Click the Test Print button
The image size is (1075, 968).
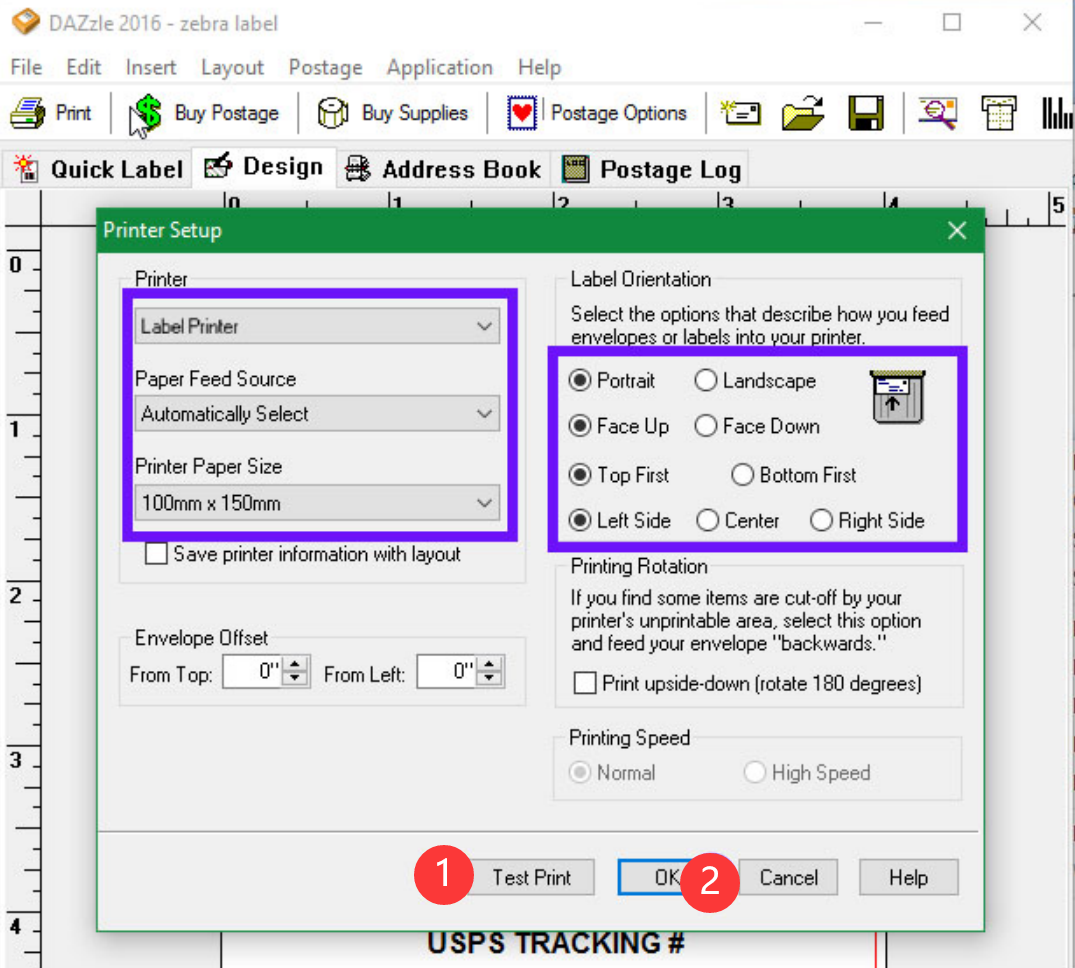[531, 878]
